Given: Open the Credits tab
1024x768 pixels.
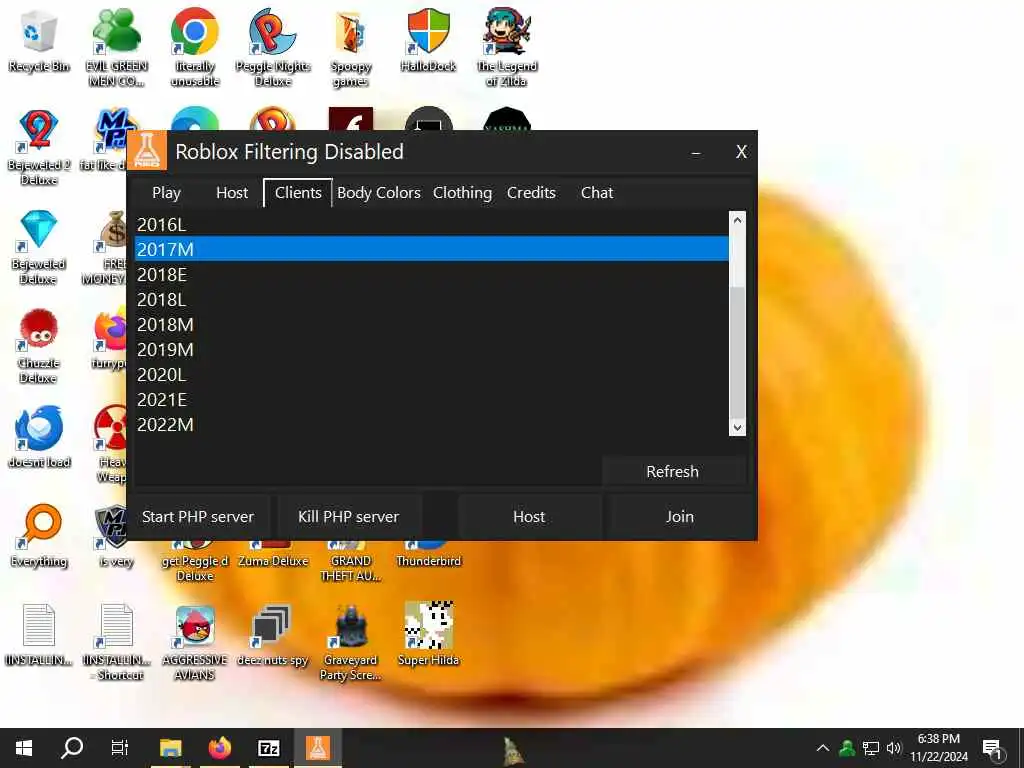Looking at the screenshot, I should point(532,193).
